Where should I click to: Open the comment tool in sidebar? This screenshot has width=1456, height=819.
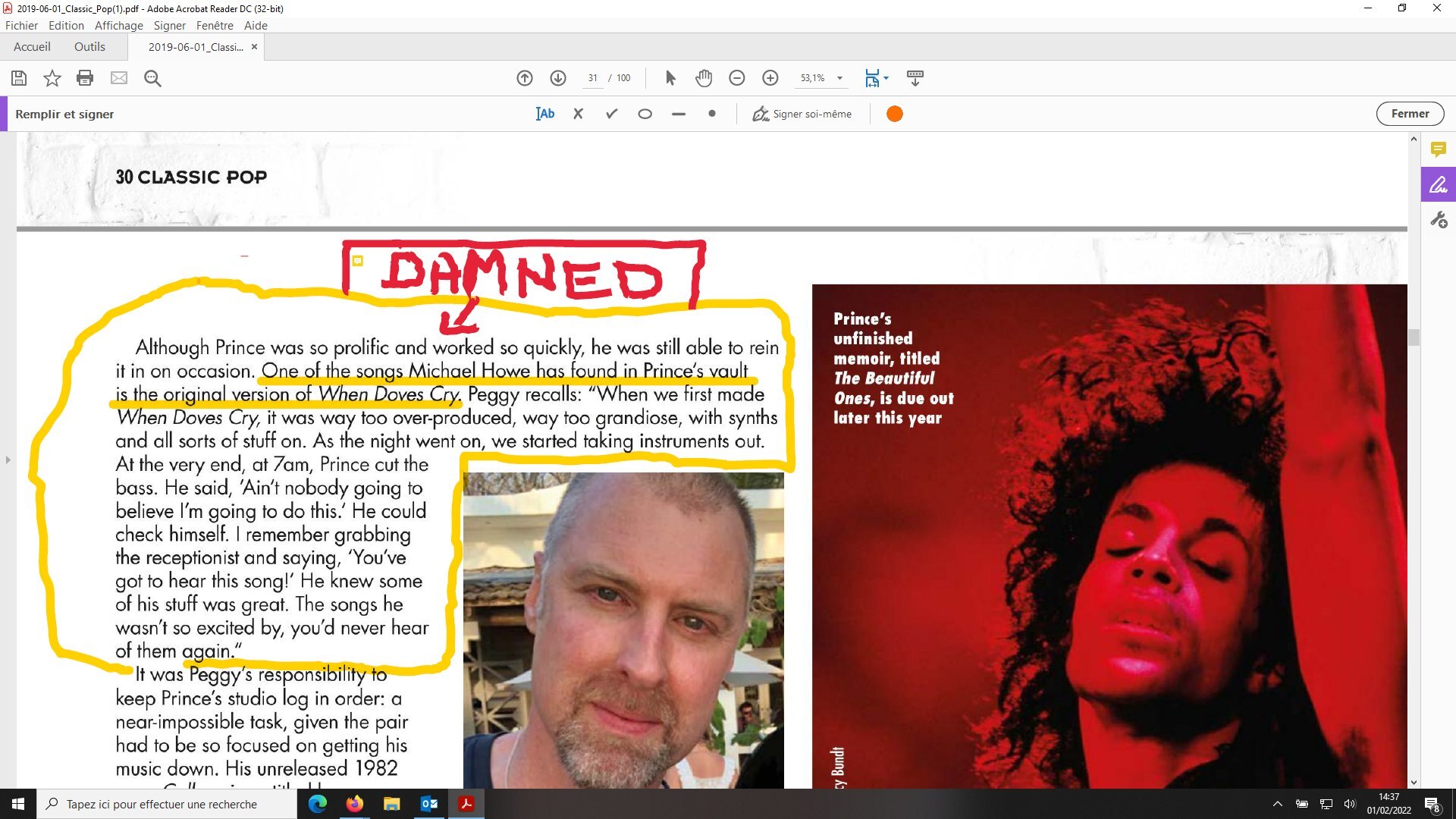coord(1438,149)
